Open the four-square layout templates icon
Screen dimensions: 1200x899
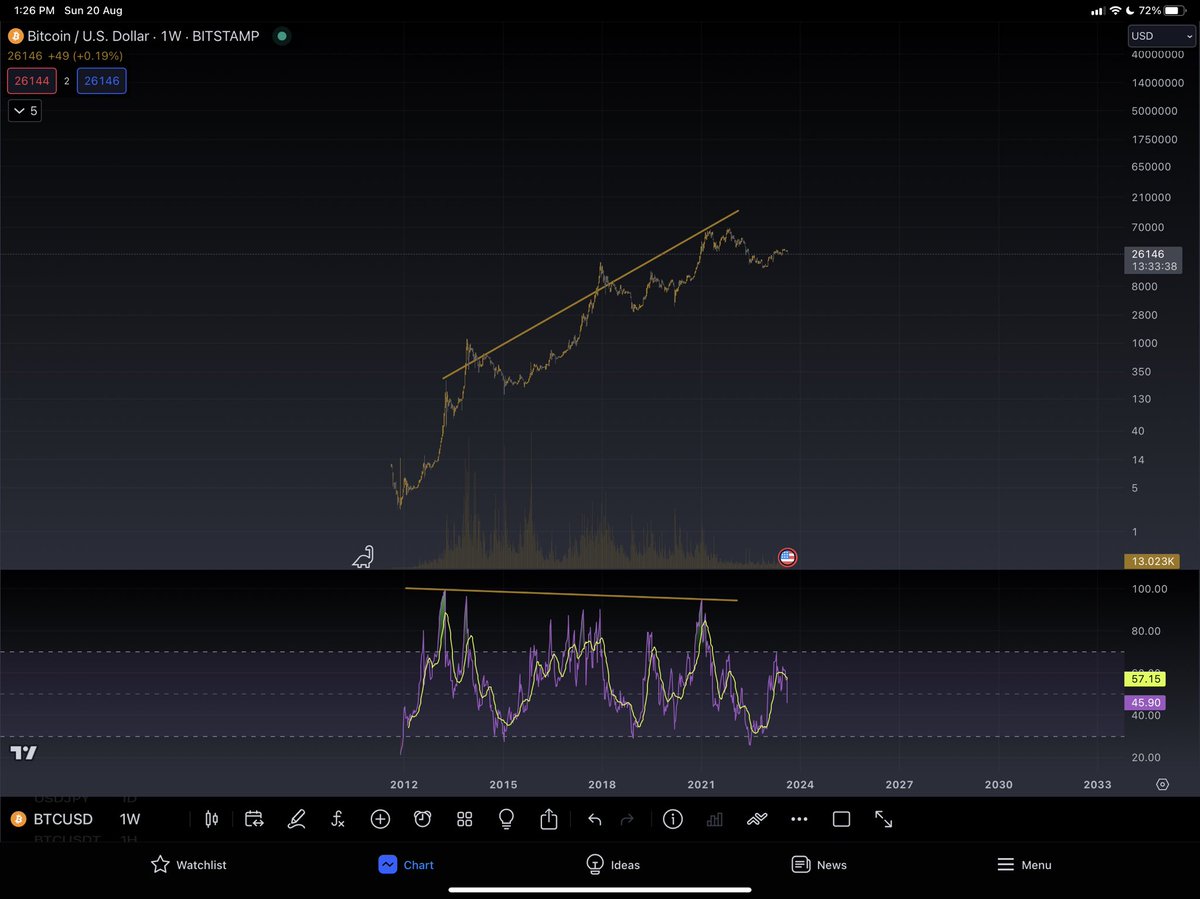coord(464,819)
